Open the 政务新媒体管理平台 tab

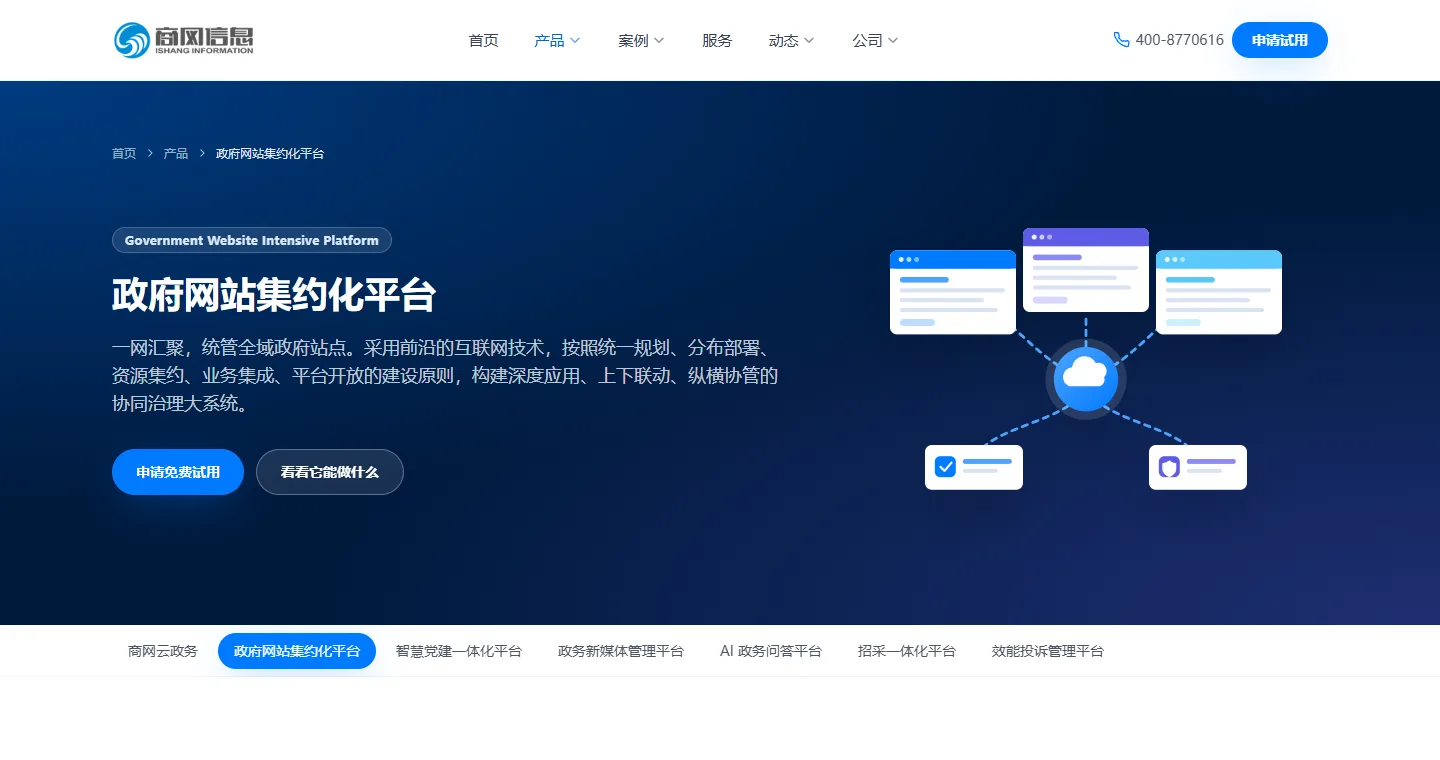[x=621, y=651]
